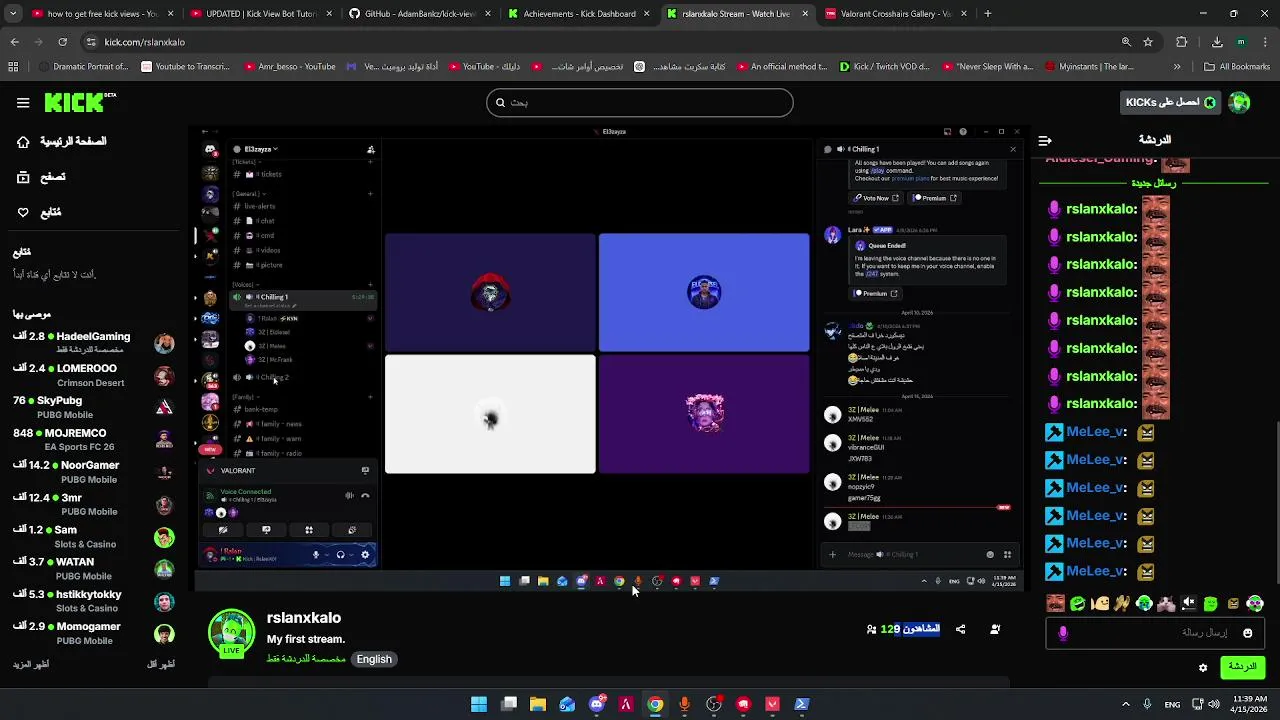Click the green Chat send button

click(x=1242, y=667)
